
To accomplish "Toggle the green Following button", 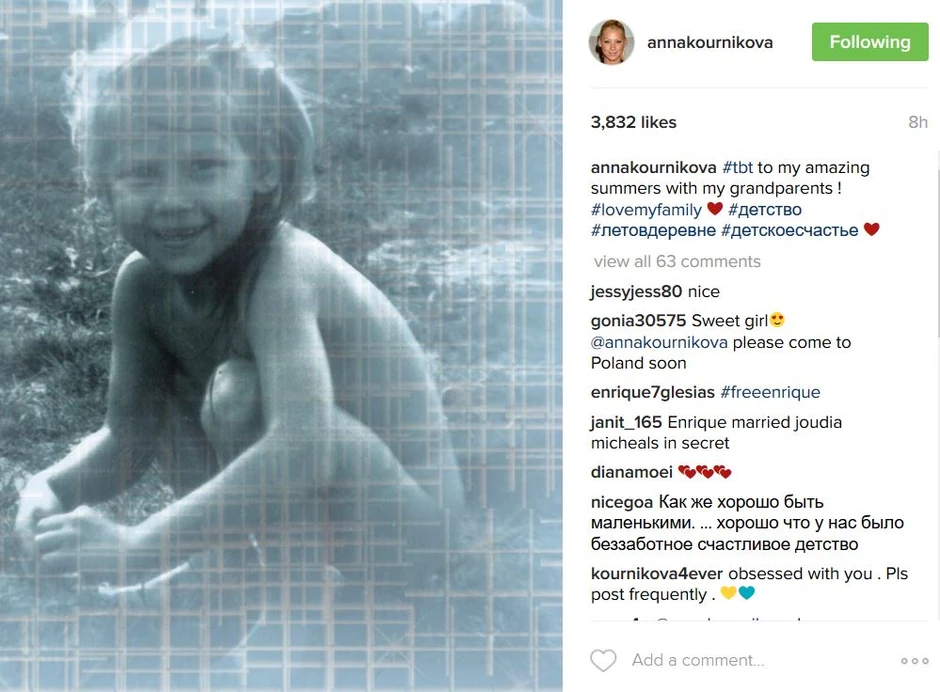I will point(870,42).
